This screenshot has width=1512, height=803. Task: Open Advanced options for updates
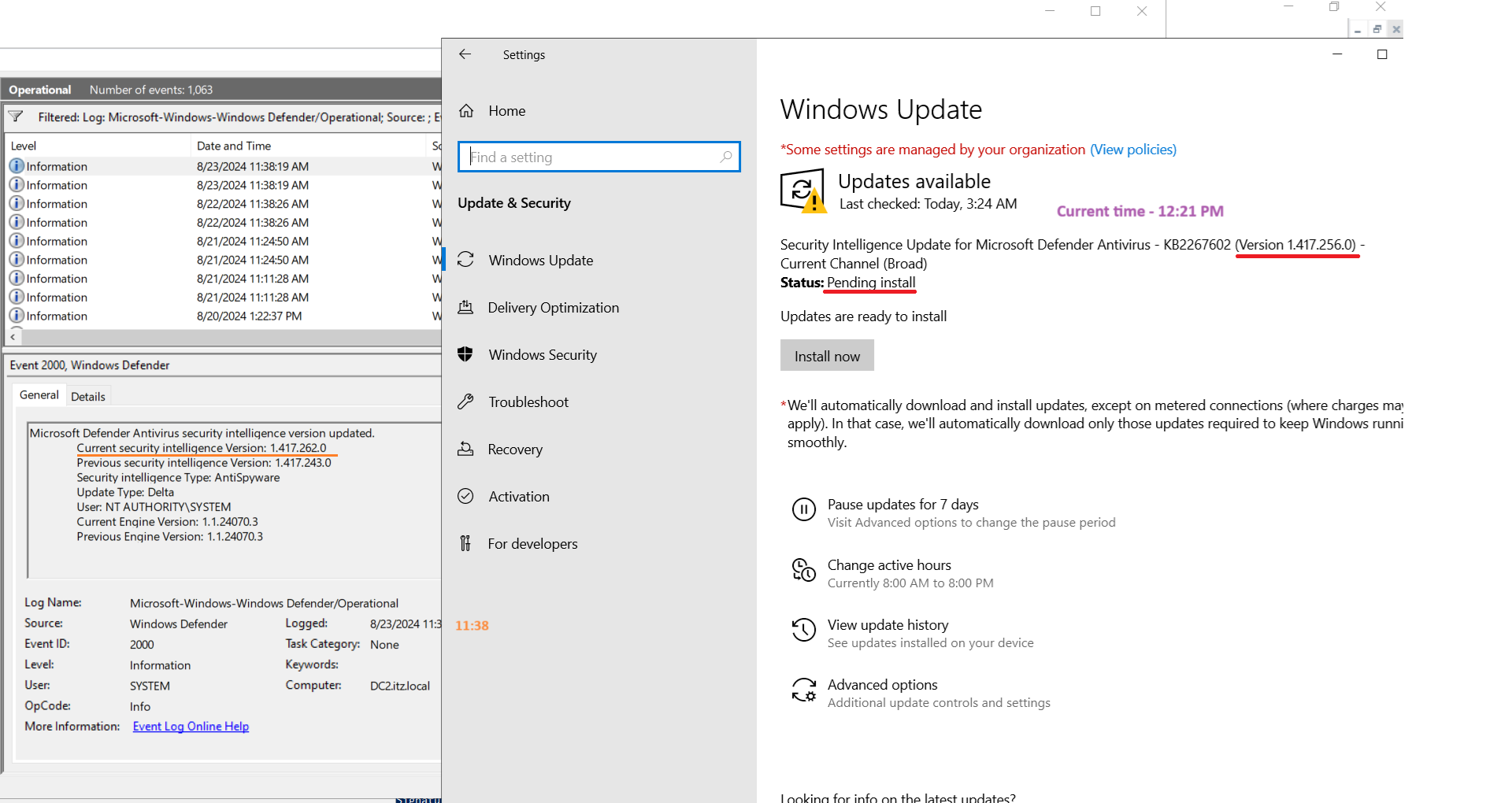(882, 685)
